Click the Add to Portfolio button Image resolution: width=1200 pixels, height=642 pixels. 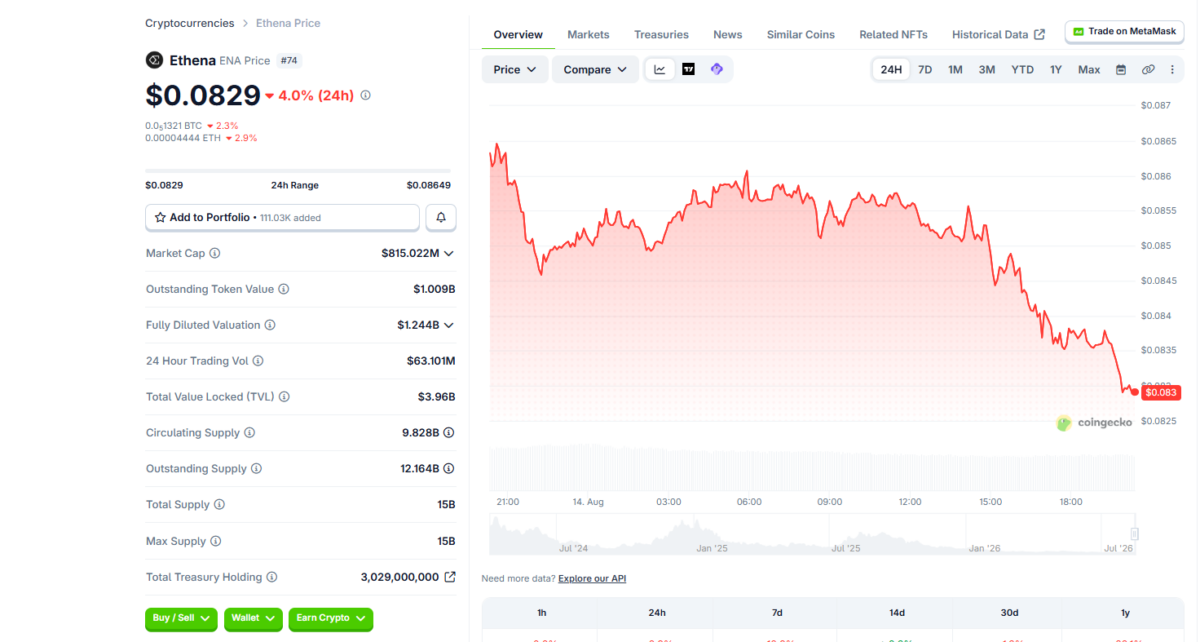coord(282,217)
